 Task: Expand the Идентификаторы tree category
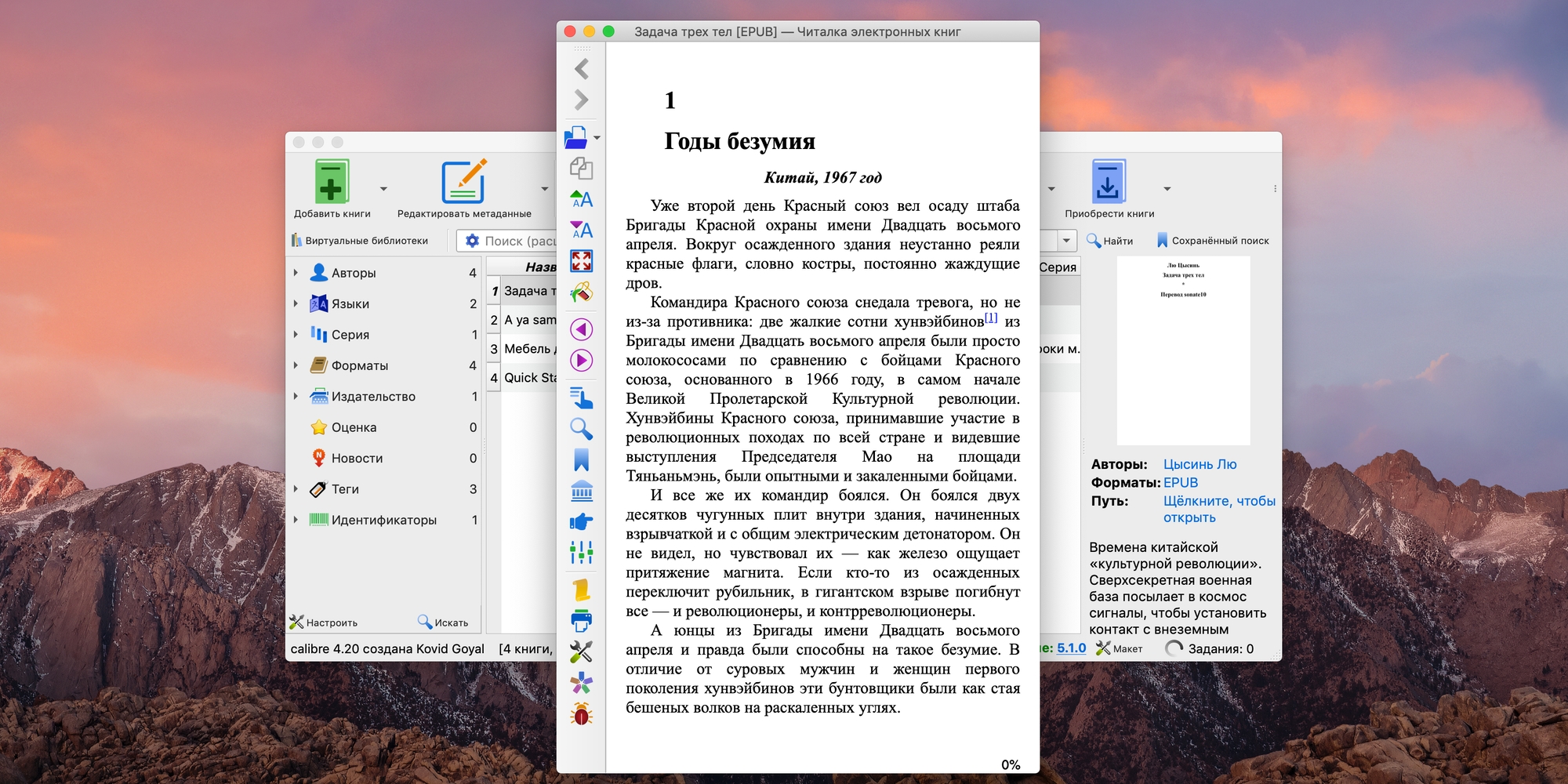pyautogui.click(x=296, y=520)
